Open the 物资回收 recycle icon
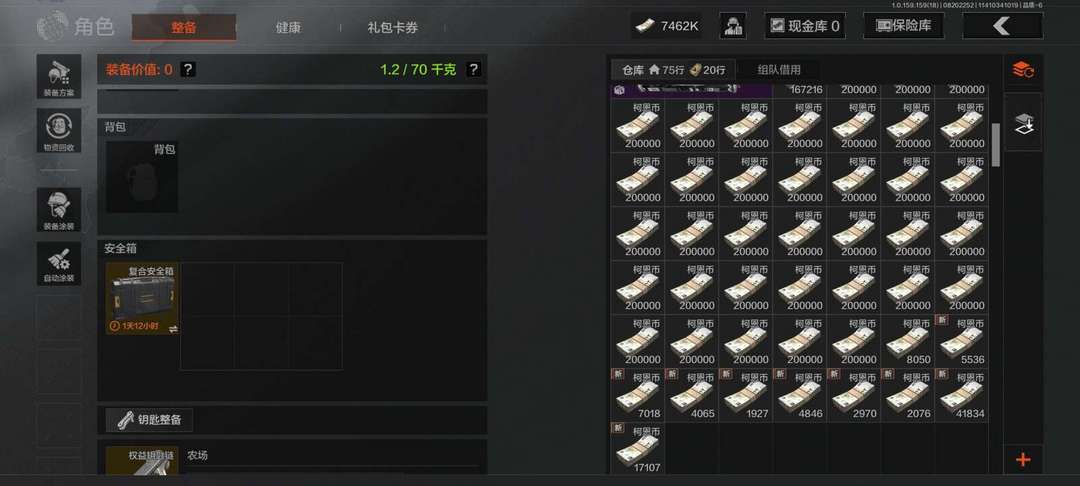Screen dimensions: 1080x486 click(x=59, y=131)
